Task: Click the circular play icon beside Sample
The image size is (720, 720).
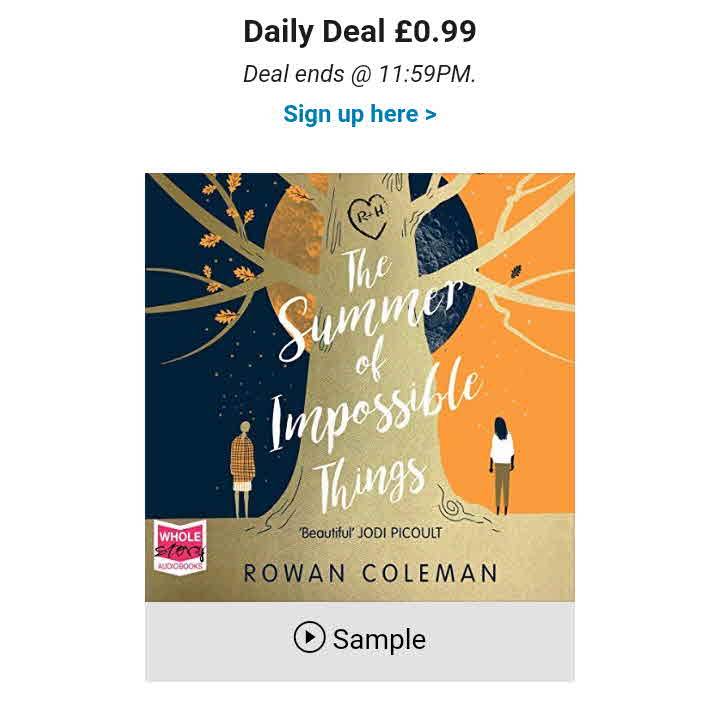Action: pos(309,637)
